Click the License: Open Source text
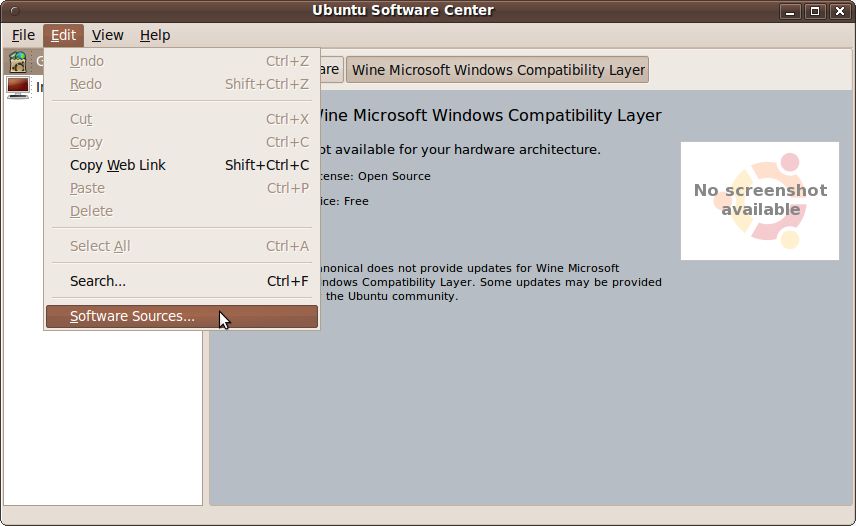Image resolution: width=856 pixels, height=526 pixels. point(375,176)
